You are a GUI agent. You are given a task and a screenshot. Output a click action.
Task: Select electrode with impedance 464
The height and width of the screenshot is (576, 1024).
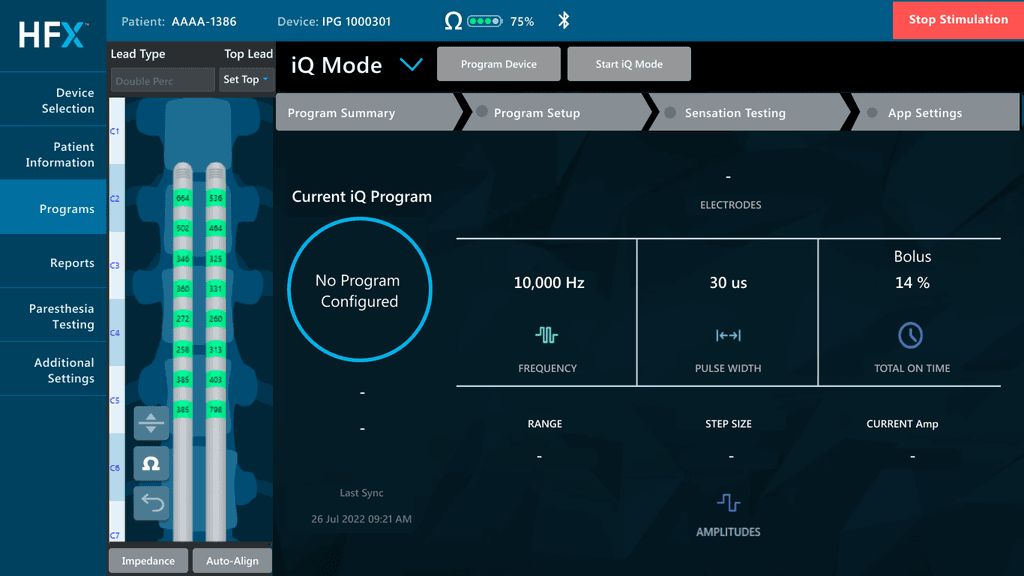[216, 229]
